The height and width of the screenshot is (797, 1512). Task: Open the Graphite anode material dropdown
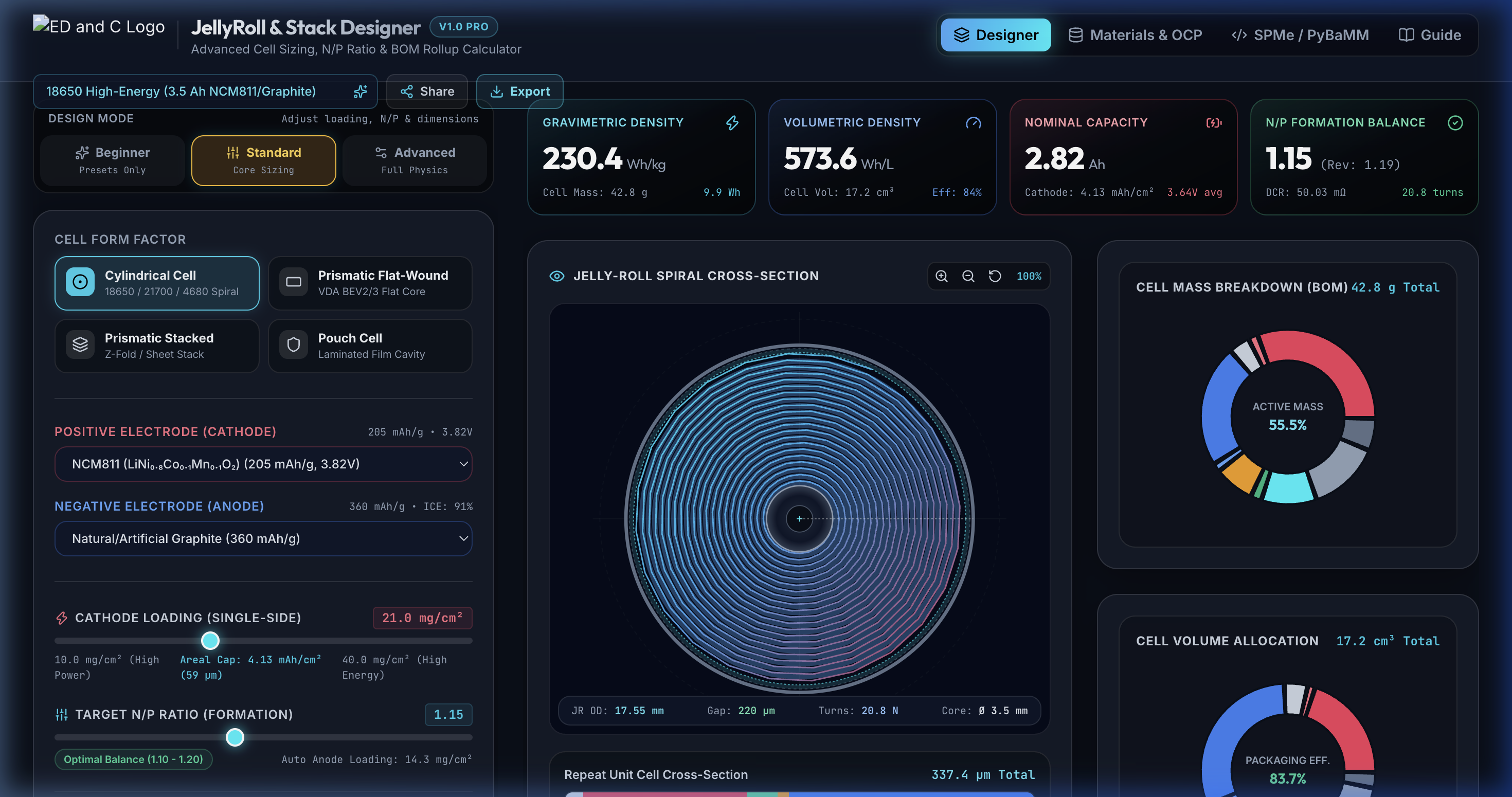pyautogui.click(x=263, y=539)
